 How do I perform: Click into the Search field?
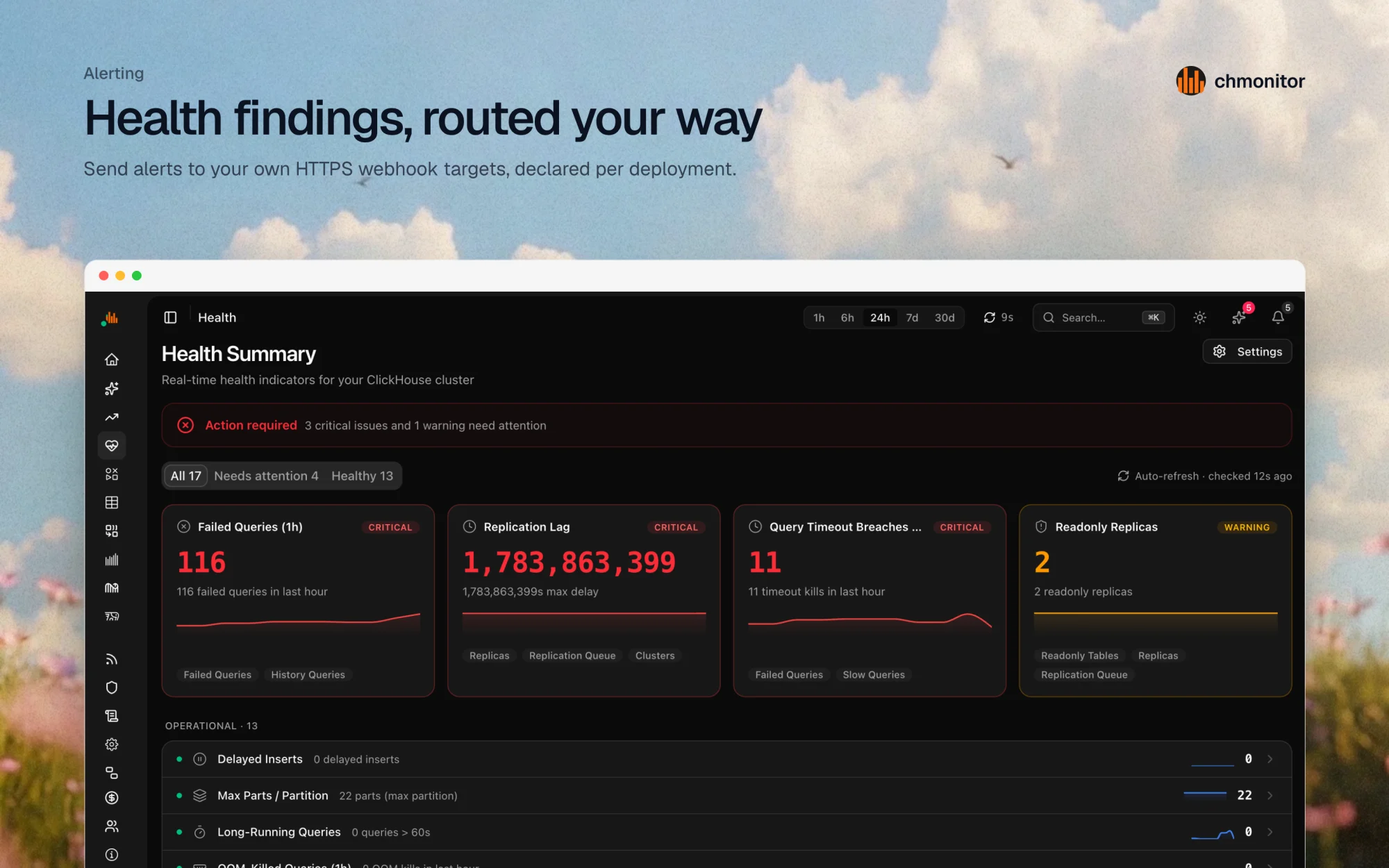coord(1103,317)
